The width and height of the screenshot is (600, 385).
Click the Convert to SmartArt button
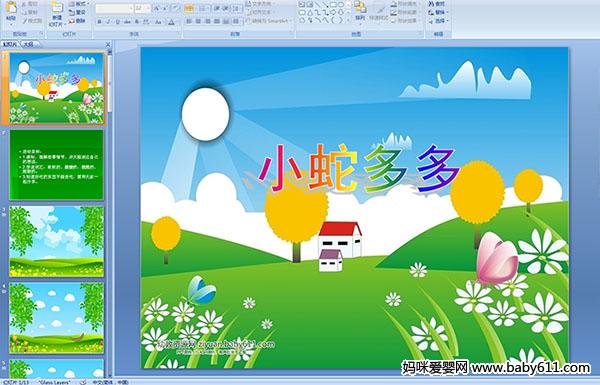coord(269,21)
